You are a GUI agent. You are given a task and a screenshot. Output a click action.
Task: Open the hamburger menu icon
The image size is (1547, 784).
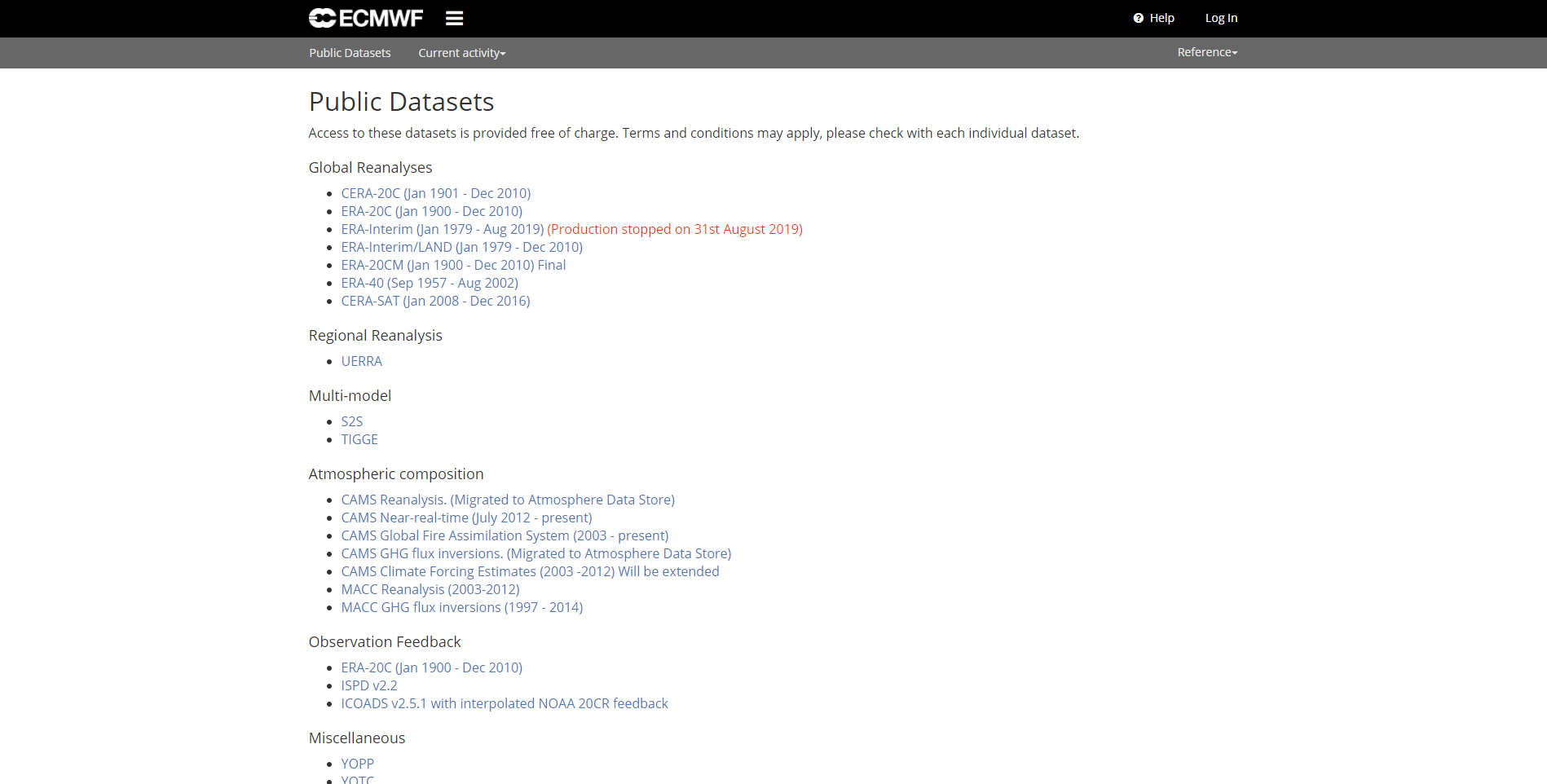point(455,18)
